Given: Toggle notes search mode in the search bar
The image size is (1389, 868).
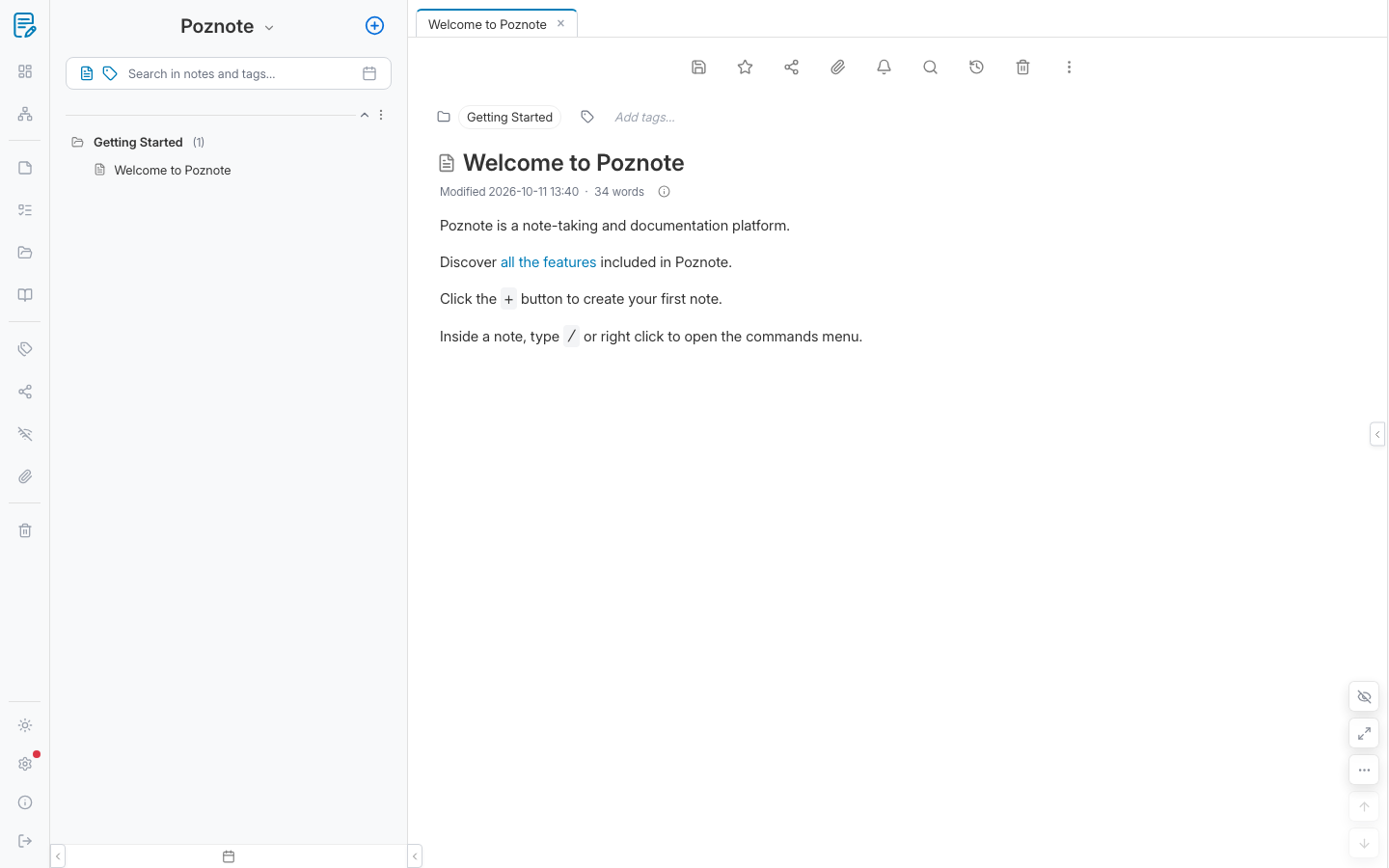Looking at the screenshot, I should [x=87, y=73].
